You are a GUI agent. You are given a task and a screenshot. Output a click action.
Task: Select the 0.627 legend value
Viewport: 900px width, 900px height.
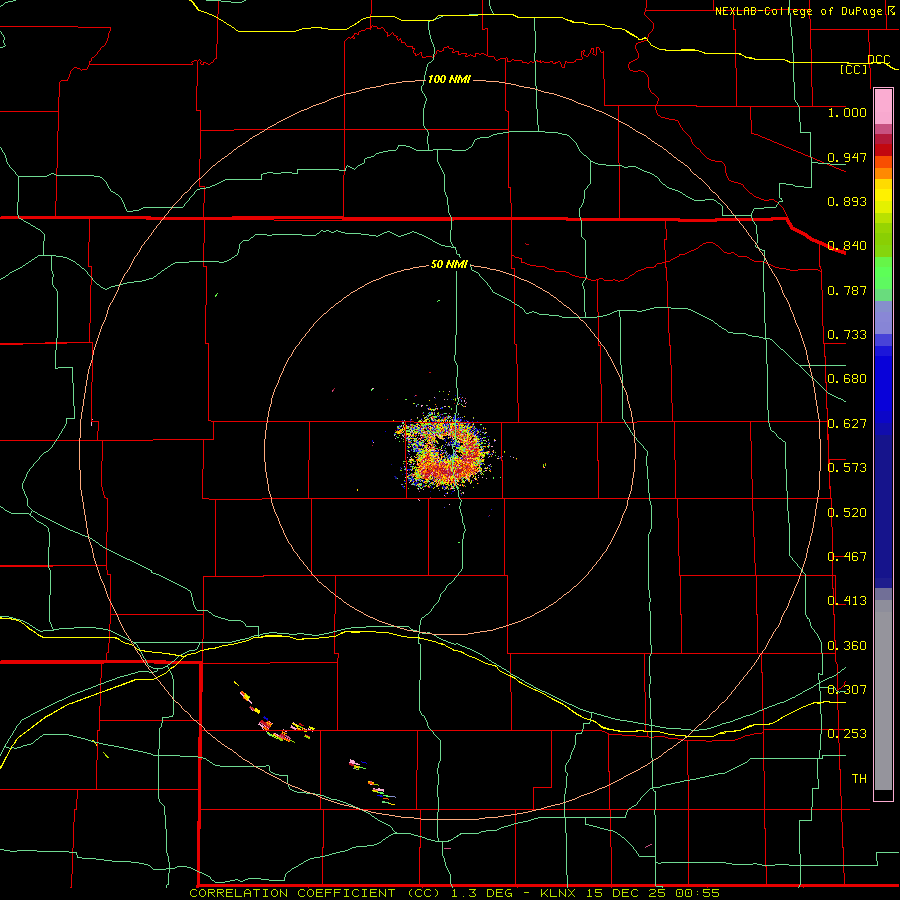[847, 424]
